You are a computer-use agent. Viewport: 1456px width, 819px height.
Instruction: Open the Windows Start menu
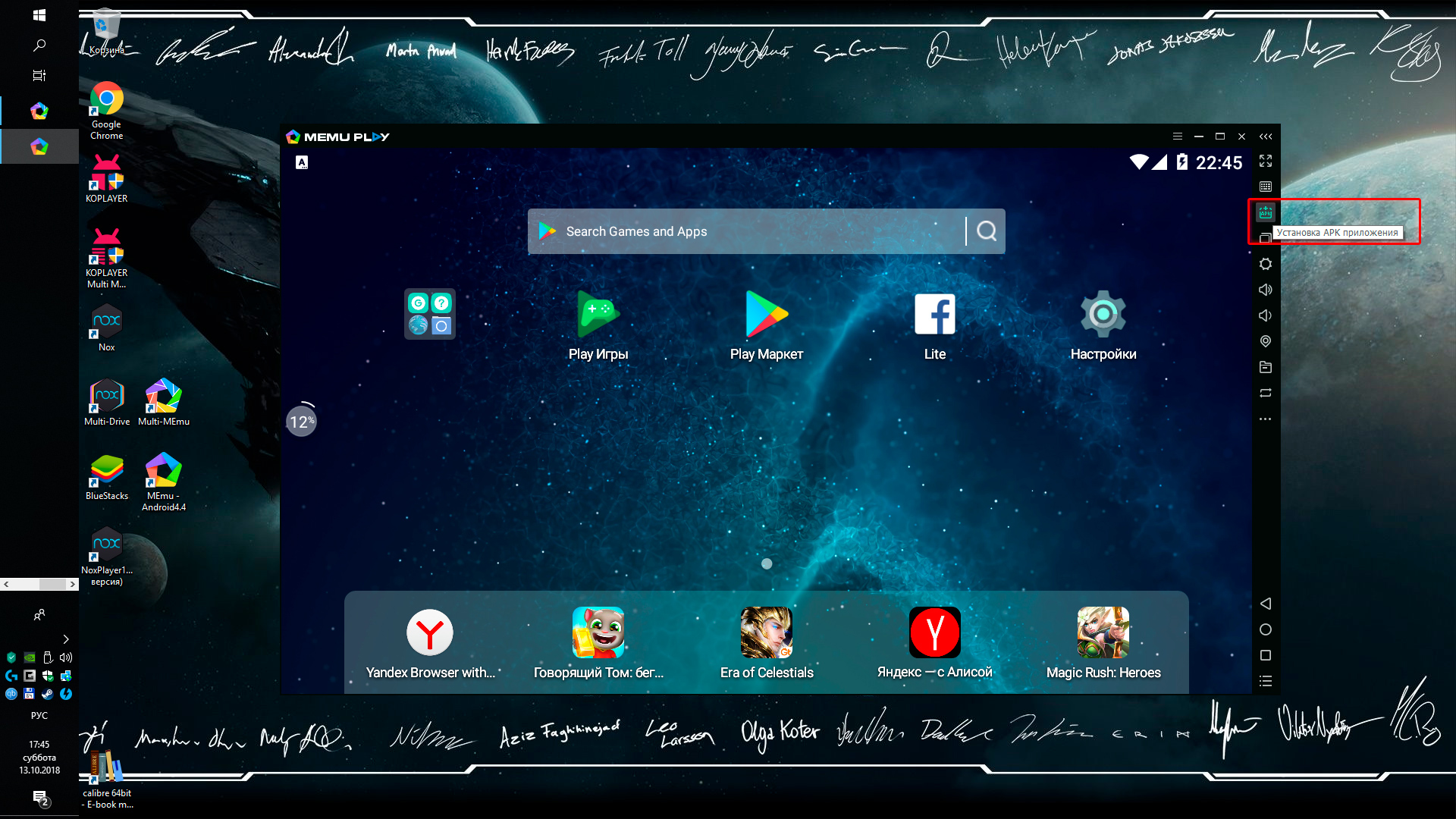pyautogui.click(x=39, y=15)
